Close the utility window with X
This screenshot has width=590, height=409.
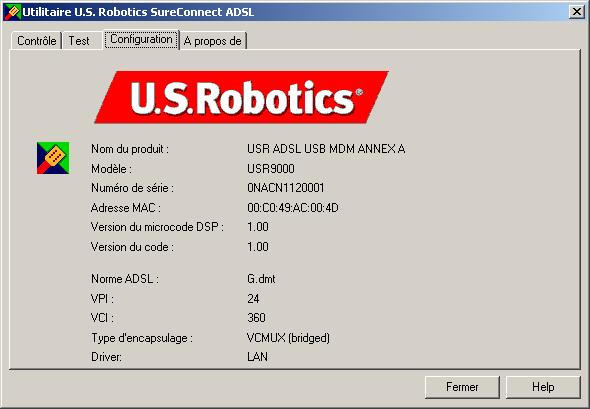[x=576, y=12]
